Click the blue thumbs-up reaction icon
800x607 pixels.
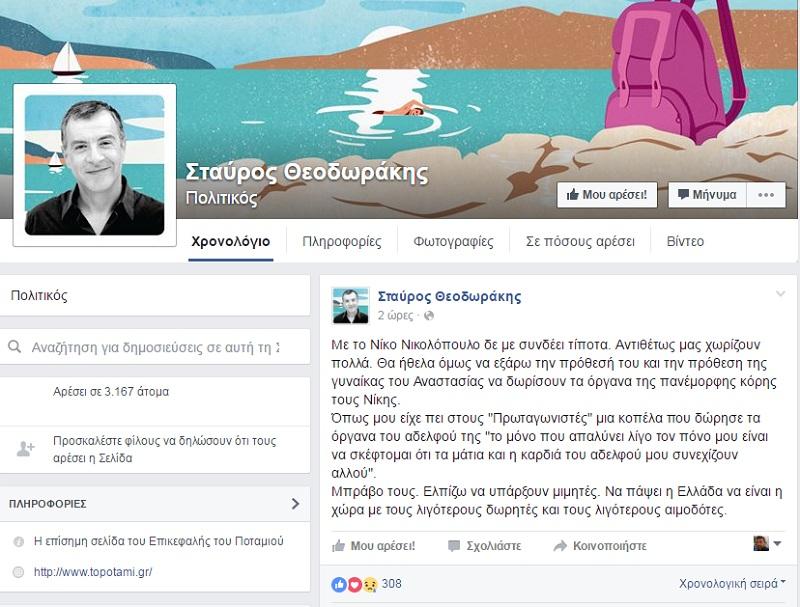tap(339, 585)
